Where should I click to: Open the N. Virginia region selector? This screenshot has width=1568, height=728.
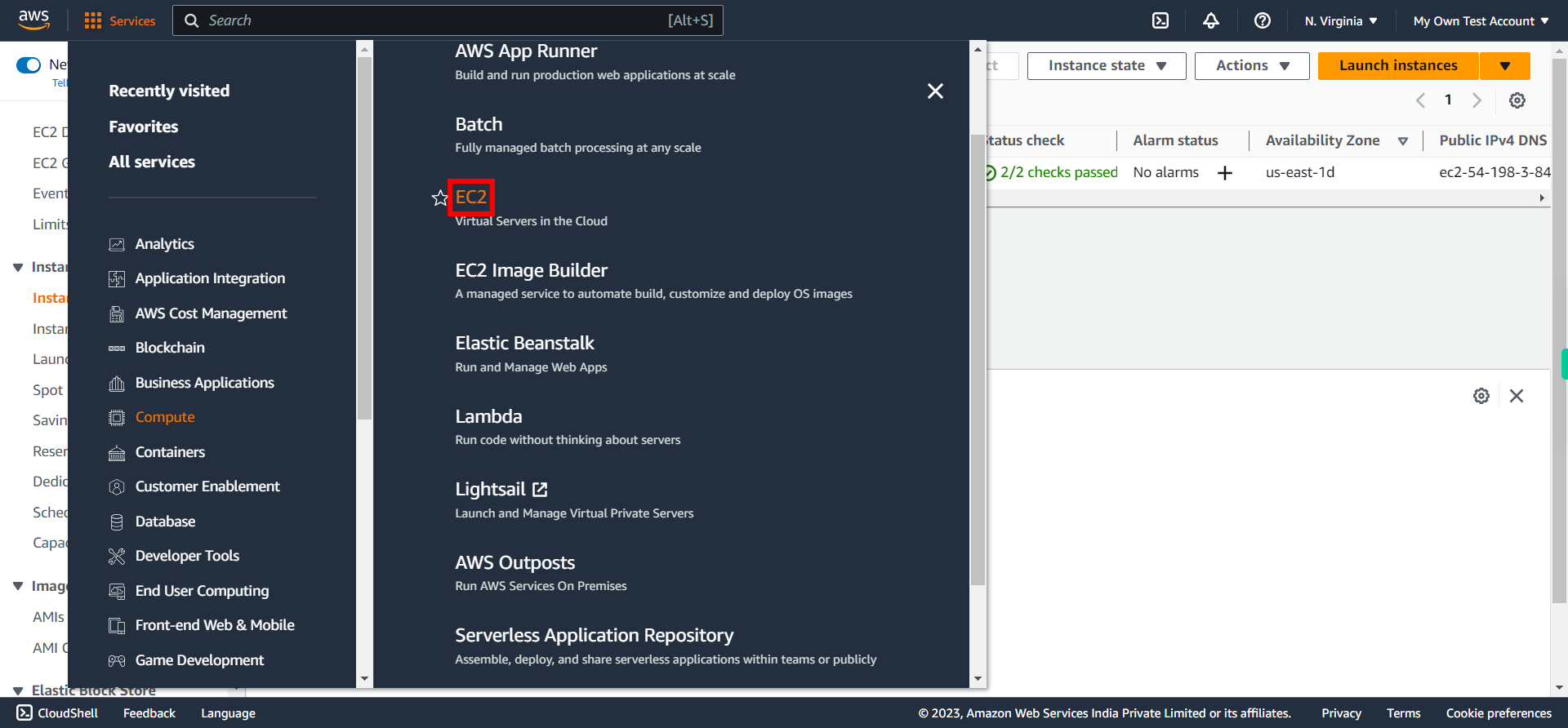pyautogui.click(x=1341, y=21)
